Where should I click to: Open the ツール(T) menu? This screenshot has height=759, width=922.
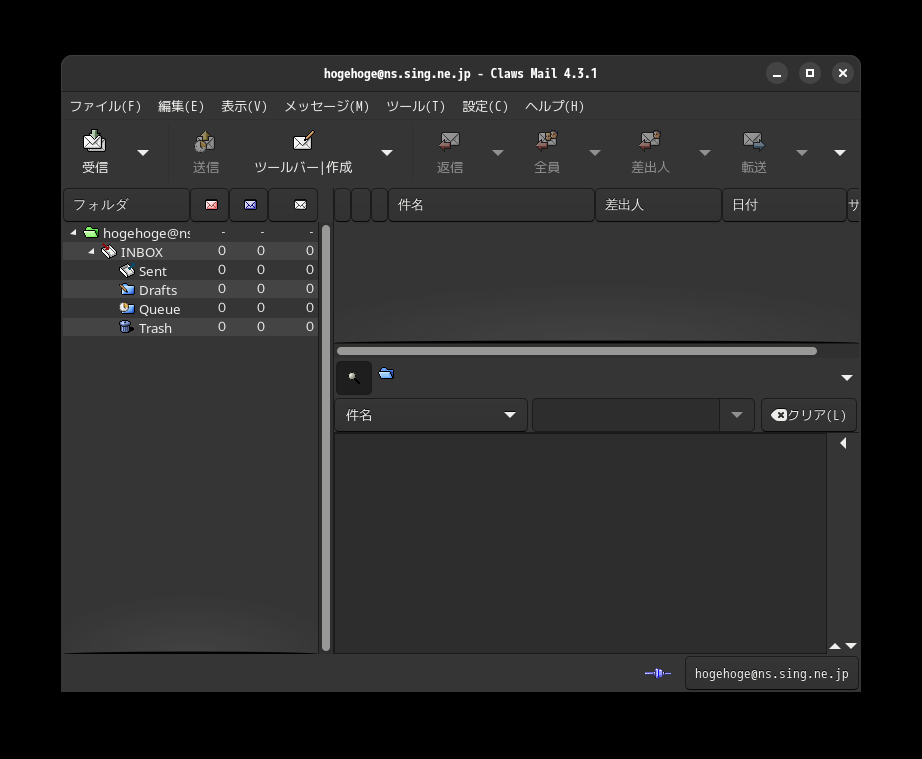tap(415, 106)
